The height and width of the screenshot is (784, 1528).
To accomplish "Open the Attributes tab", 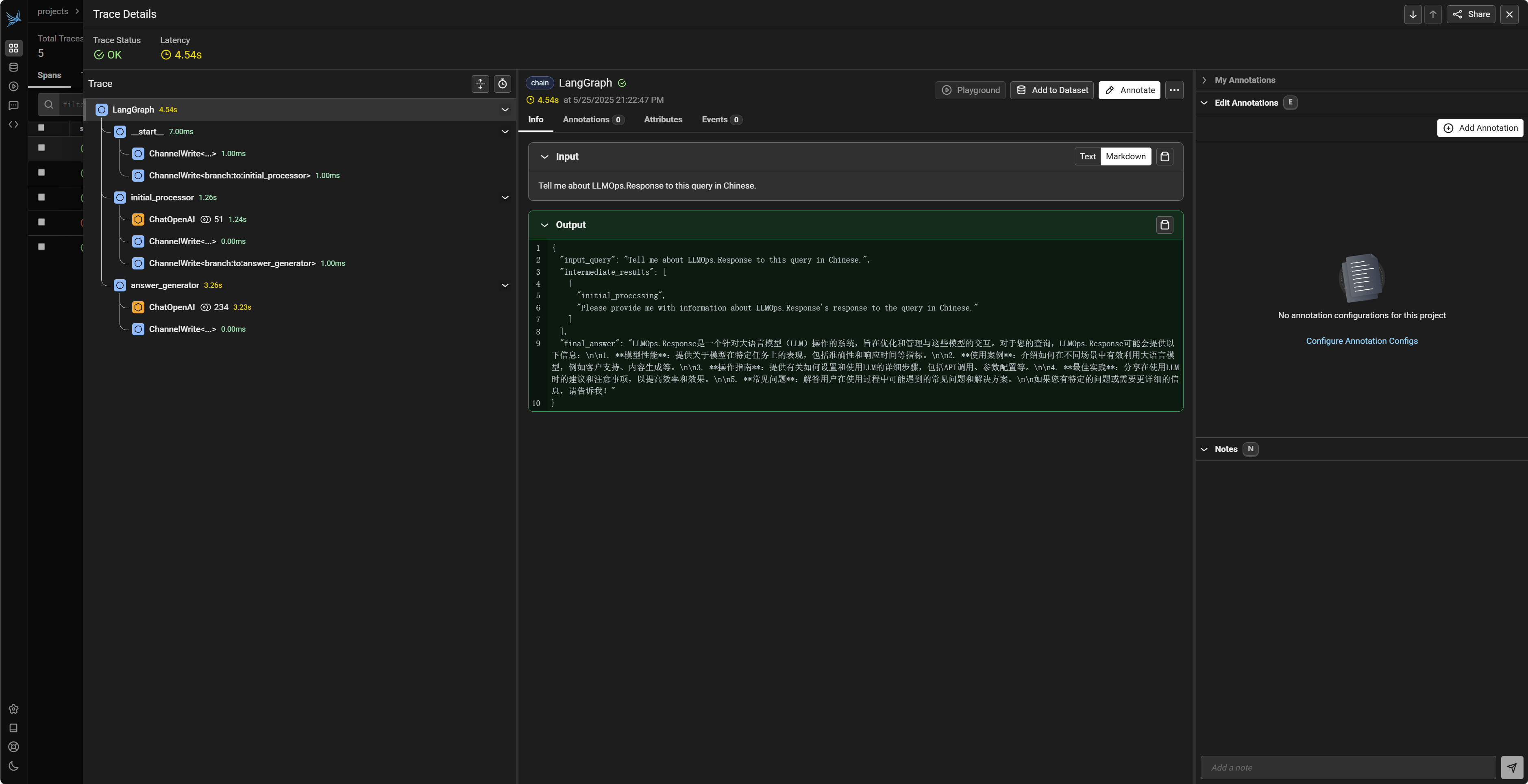I will (x=663, y=120).
